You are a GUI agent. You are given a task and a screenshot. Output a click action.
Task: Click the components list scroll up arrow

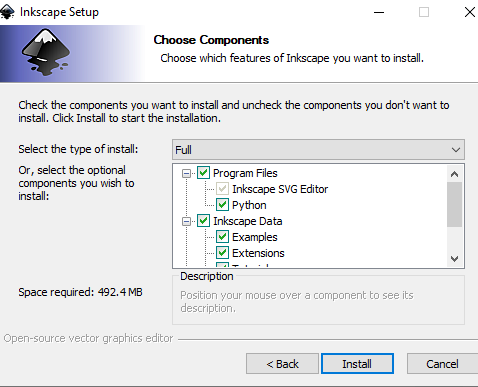coord(454,174)
